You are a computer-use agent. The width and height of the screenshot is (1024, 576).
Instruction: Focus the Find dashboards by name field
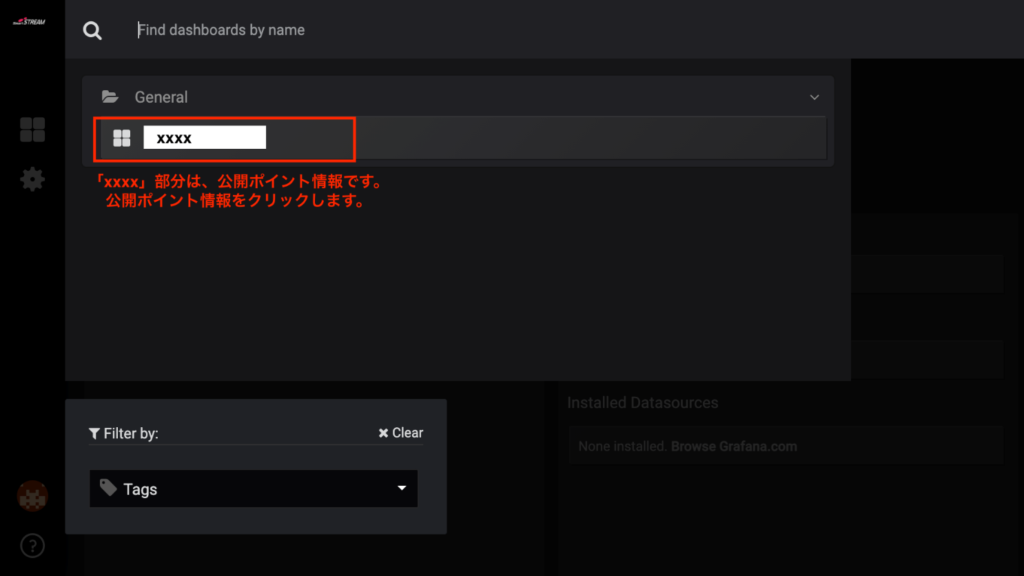pos(400,30)
